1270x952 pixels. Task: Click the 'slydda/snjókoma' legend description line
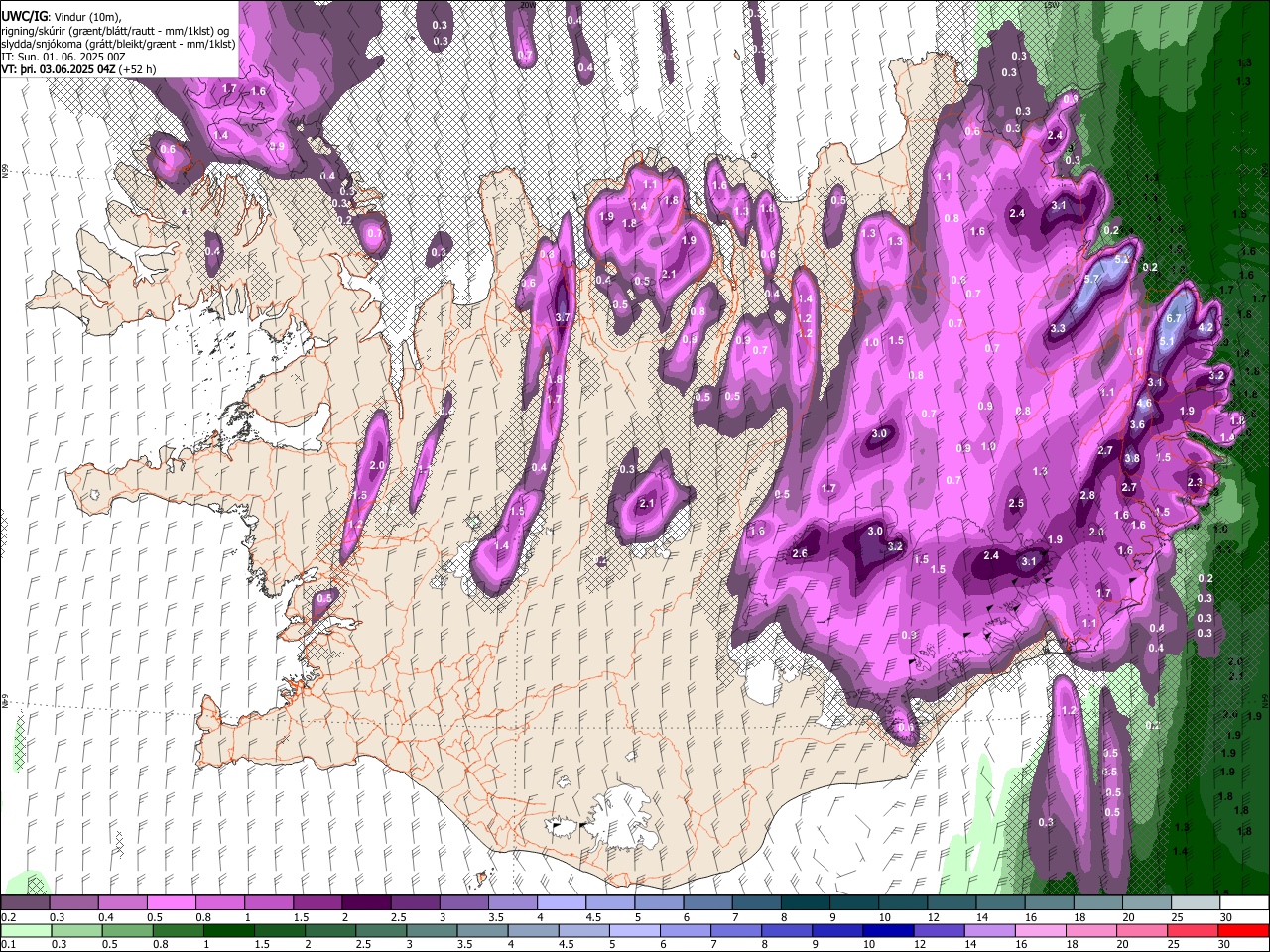coord(117,44)
